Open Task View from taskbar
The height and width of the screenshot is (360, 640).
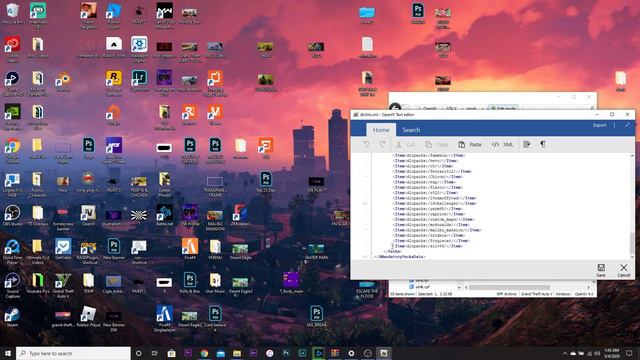pos(155,353)
